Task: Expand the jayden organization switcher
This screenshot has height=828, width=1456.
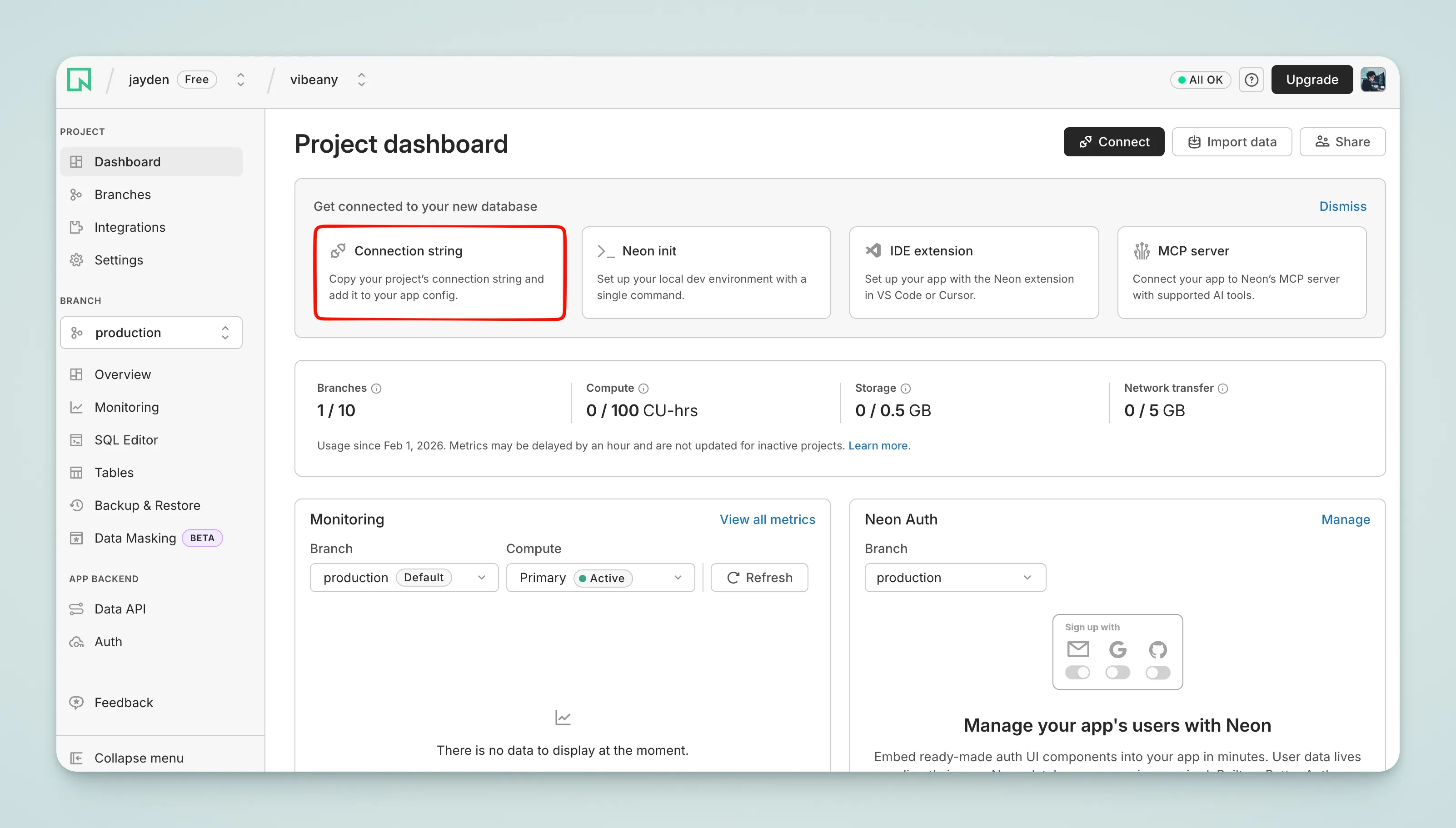Action: coord(240,80)
